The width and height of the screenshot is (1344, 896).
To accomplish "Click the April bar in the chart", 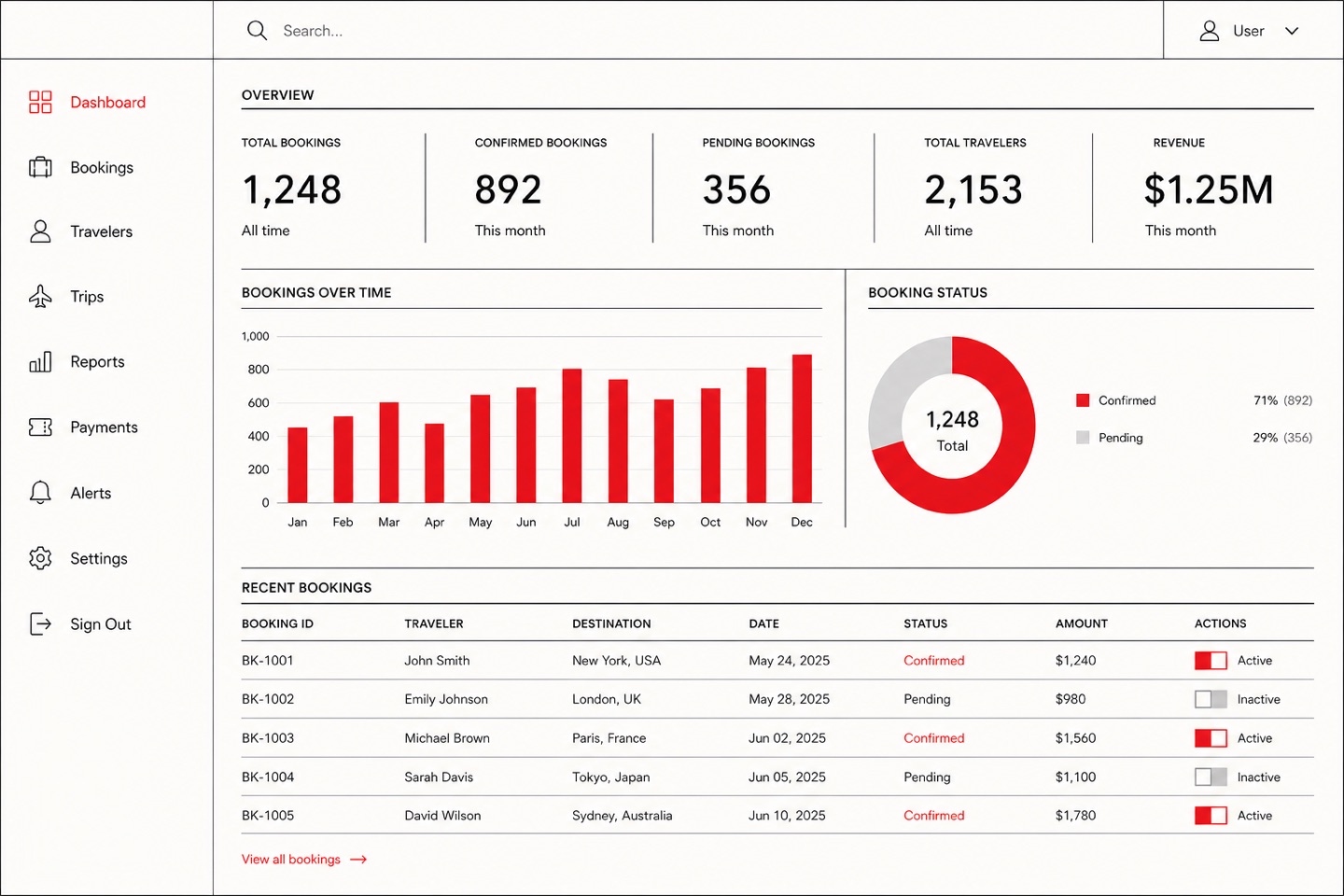I will coord(434,463).
